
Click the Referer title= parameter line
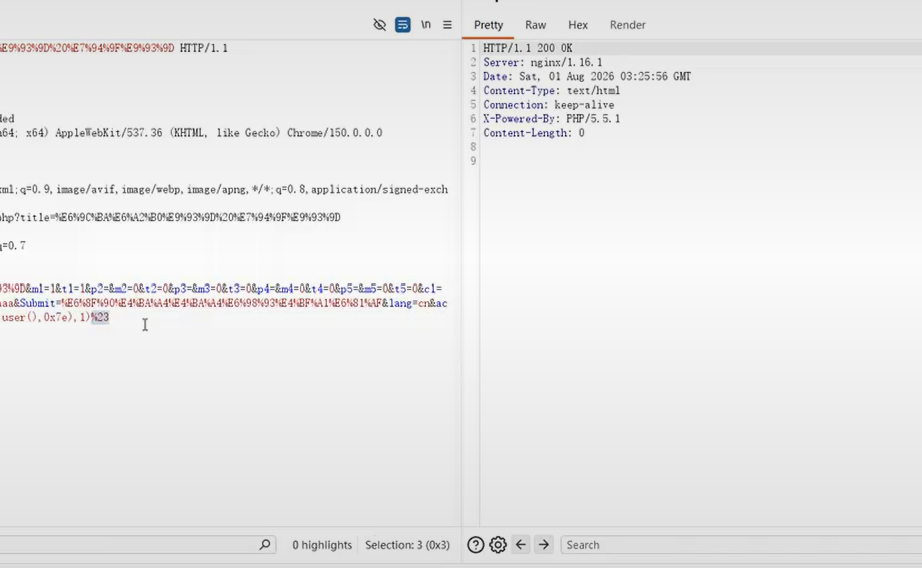point(170,218)
